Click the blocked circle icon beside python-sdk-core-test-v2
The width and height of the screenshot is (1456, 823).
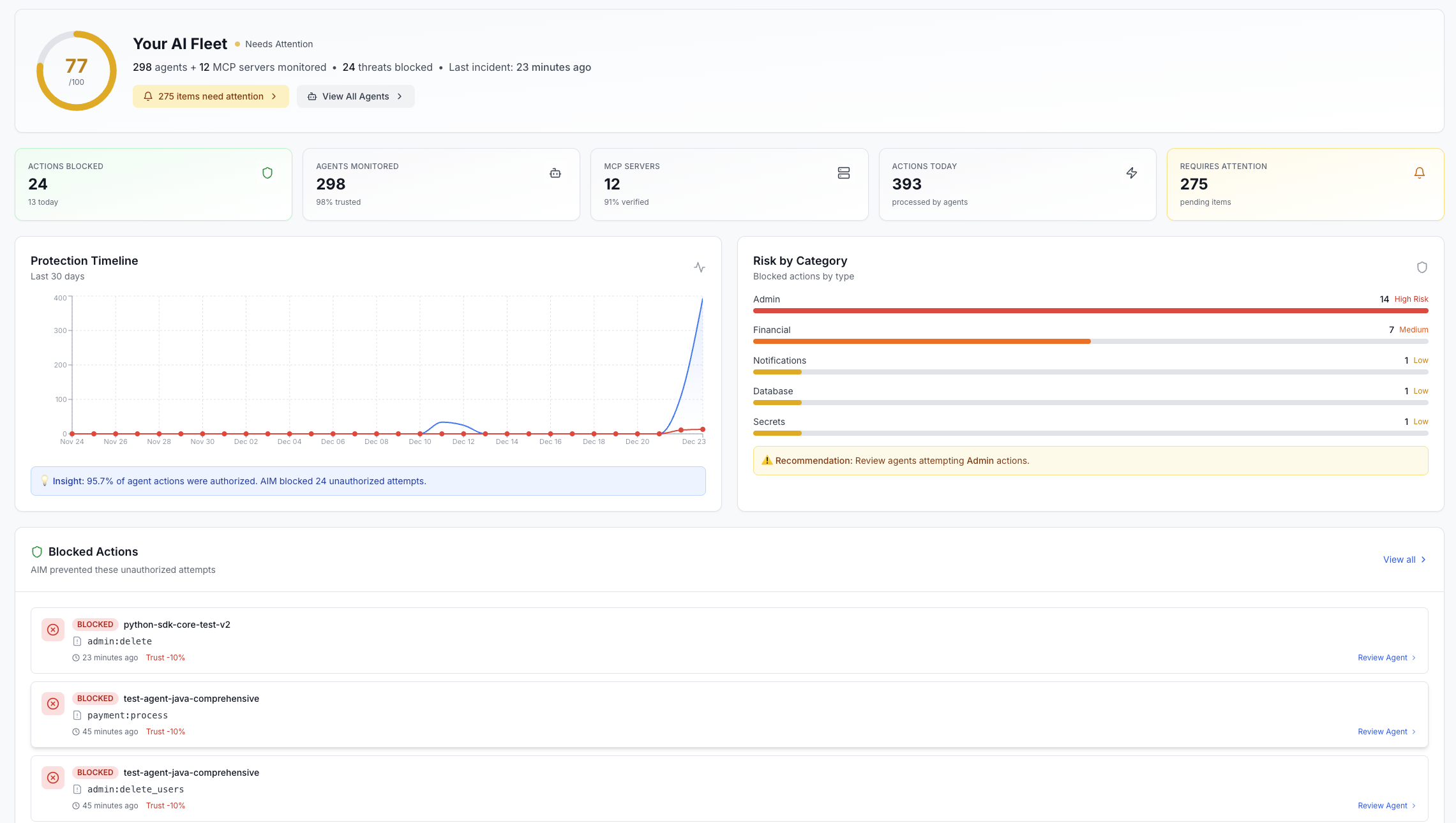[x=53, y=630]
